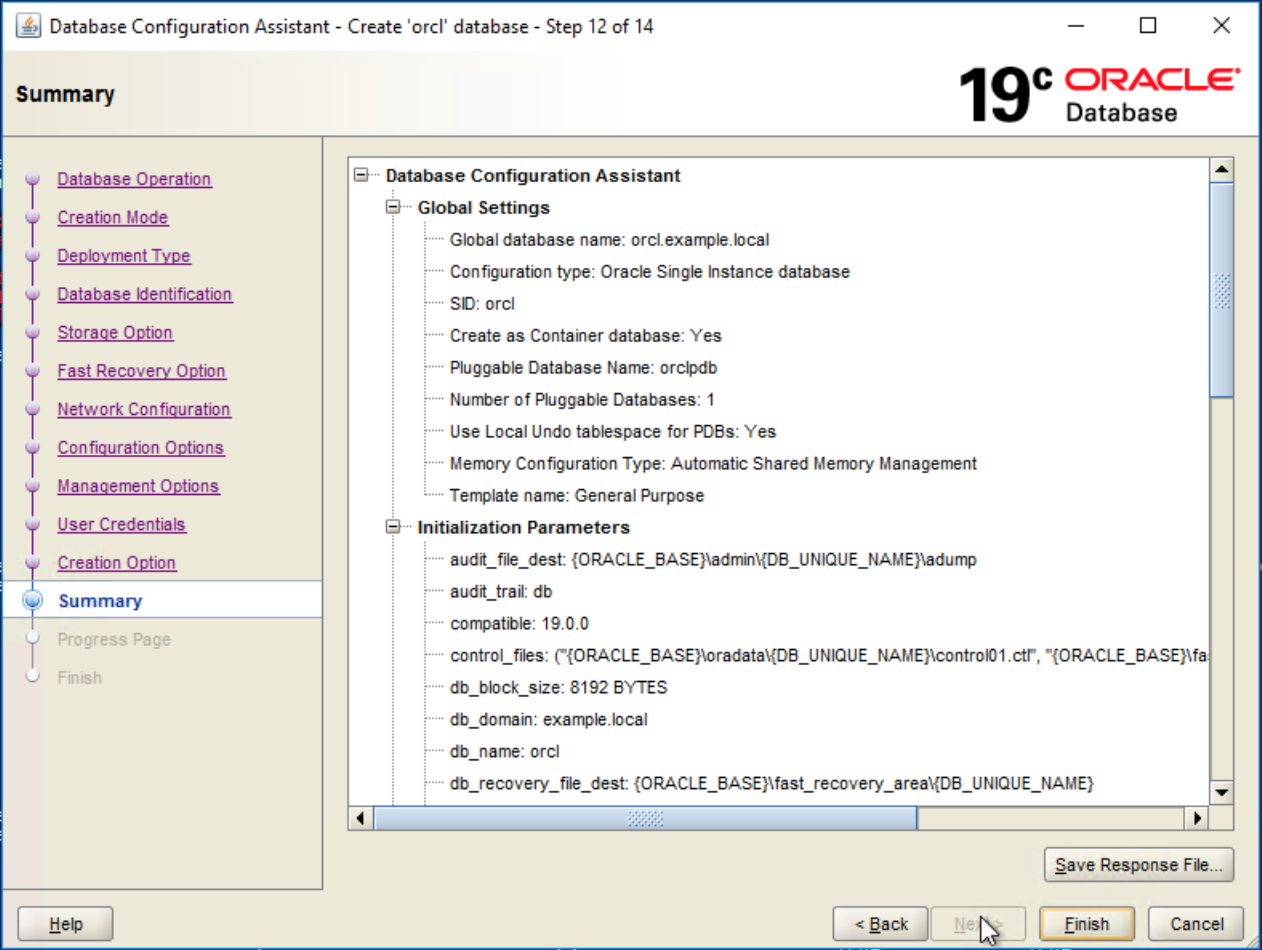Click the horizontal scrollbar left arrow

[x=360, y=818]
